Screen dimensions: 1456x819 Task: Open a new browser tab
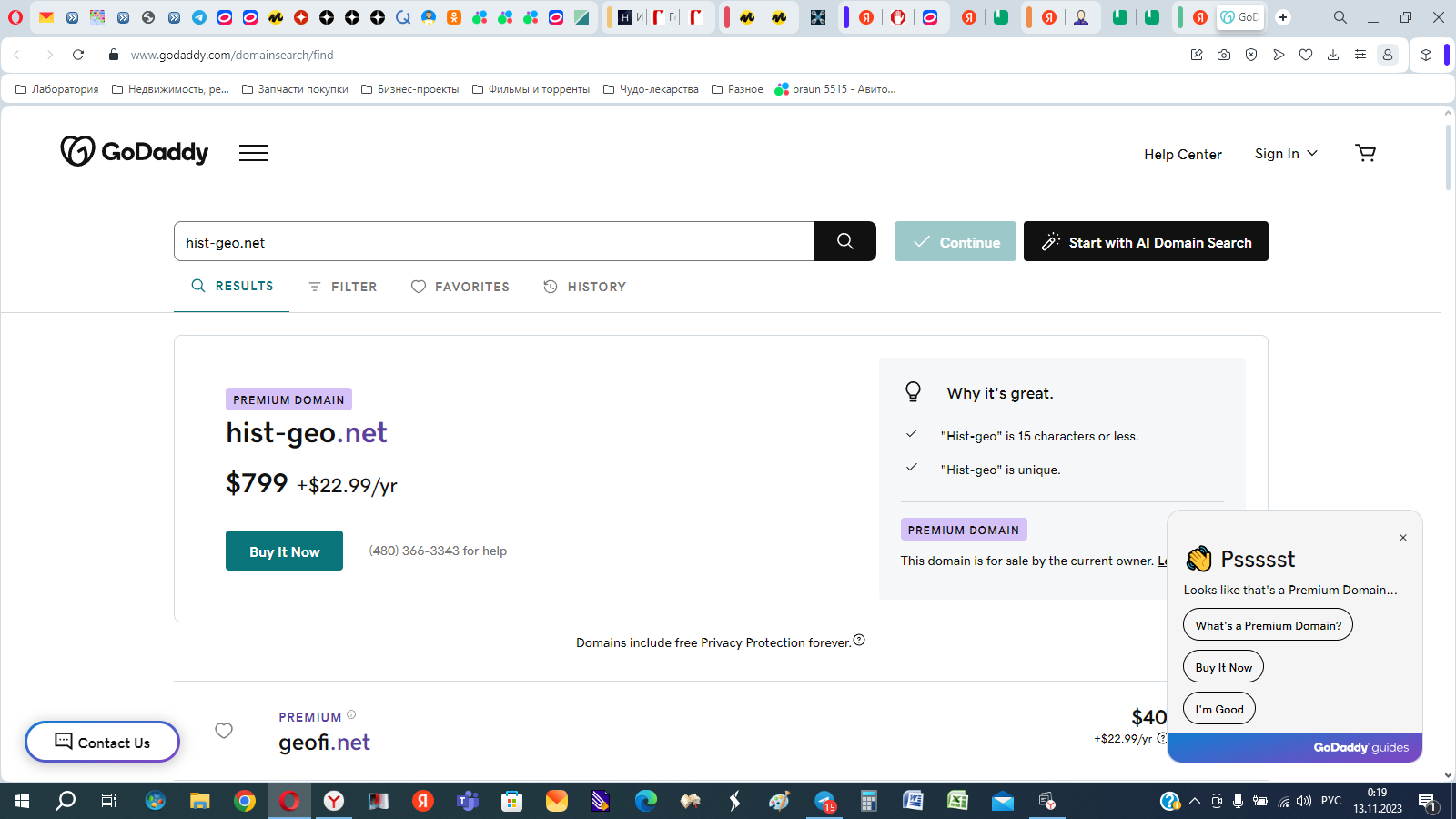click(1283, 16)
